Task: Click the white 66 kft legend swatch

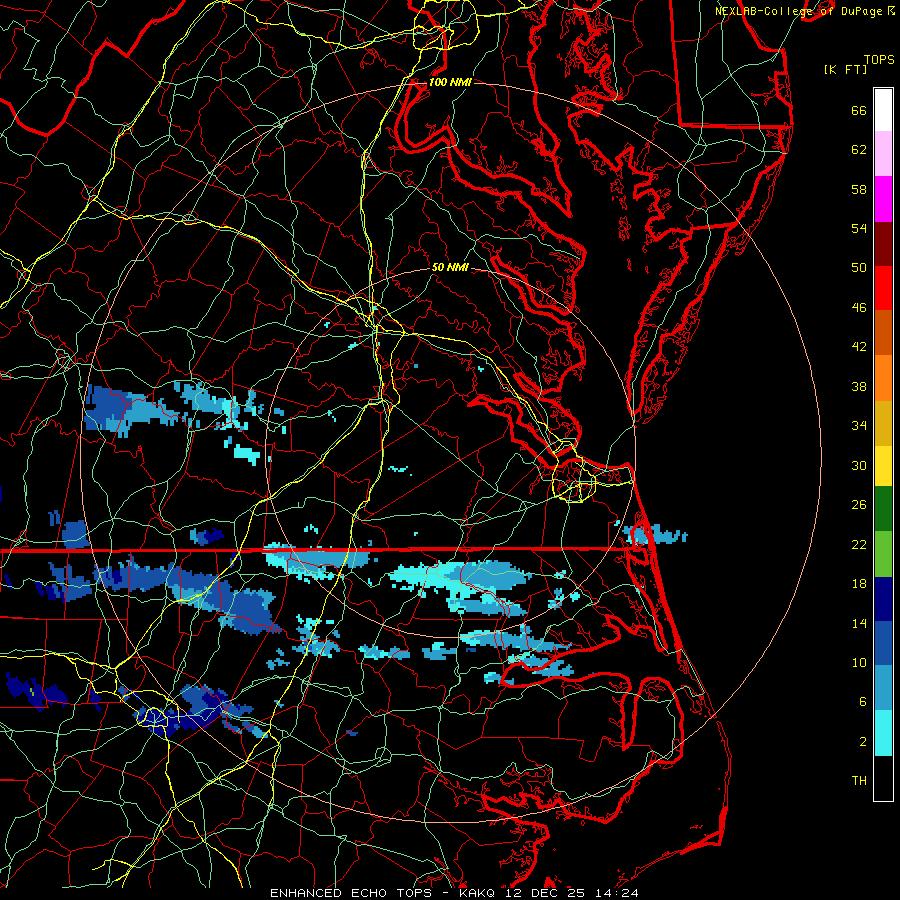Action: 883,110
